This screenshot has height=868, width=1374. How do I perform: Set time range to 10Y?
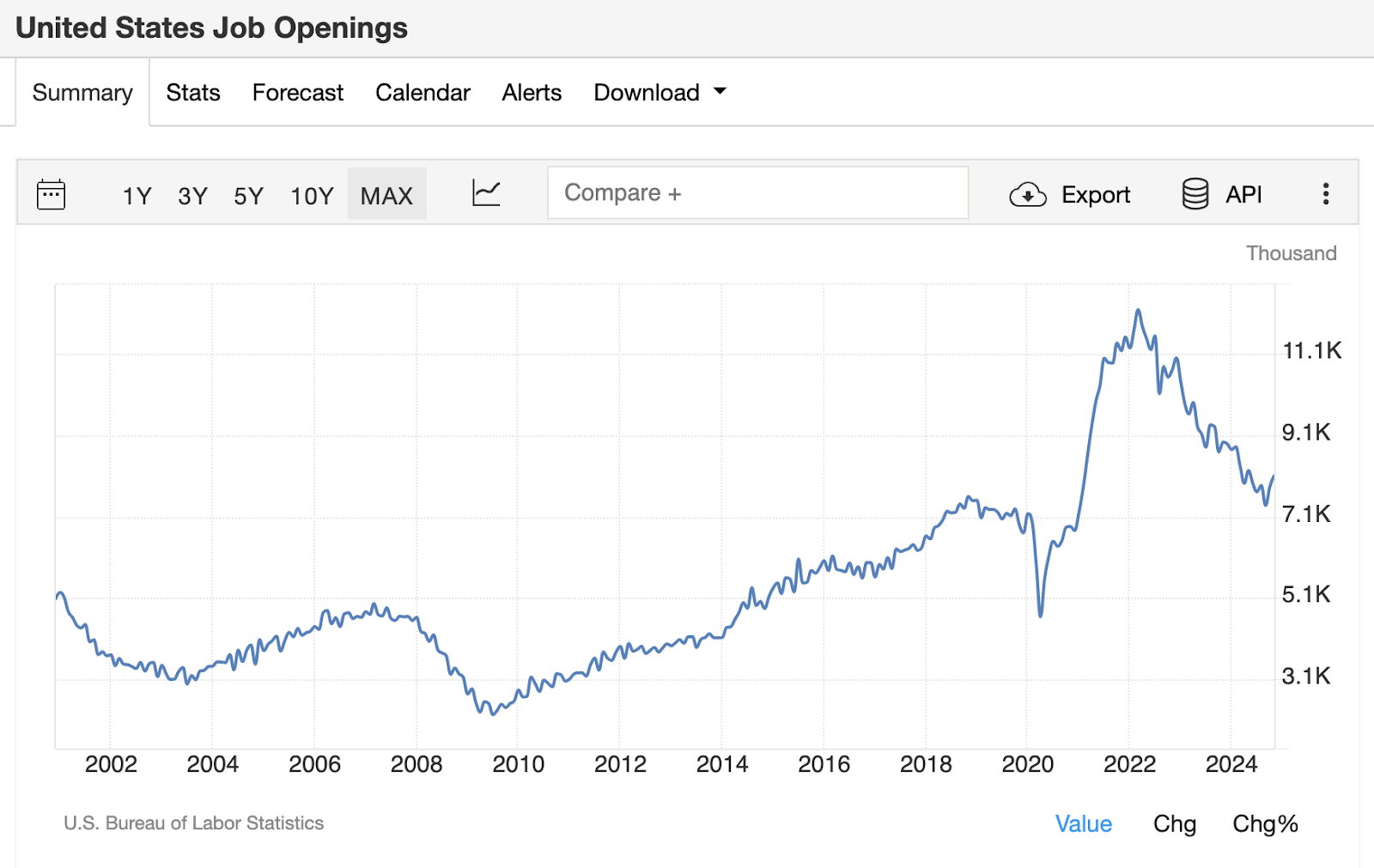[312, 196]
